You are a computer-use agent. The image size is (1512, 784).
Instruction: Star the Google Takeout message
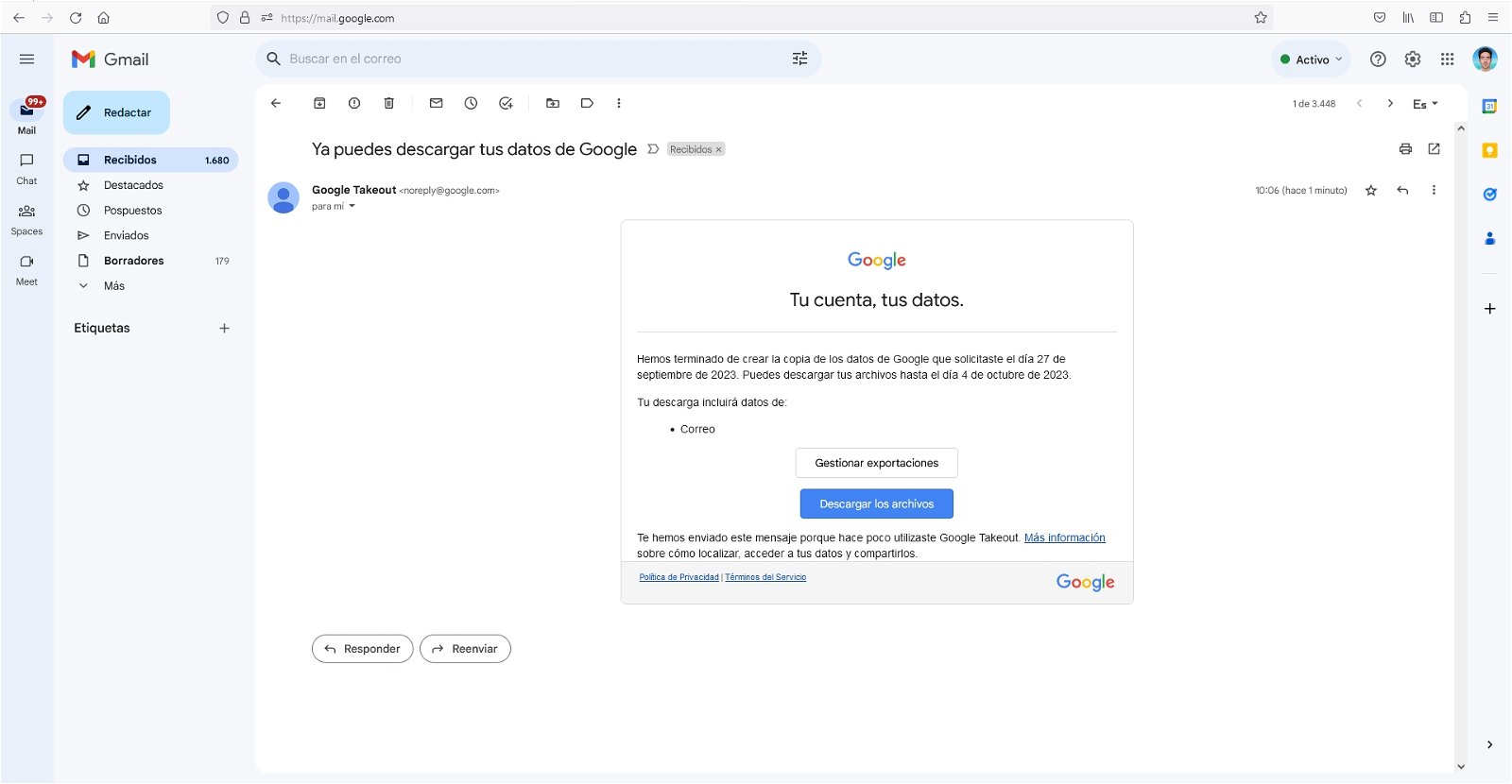pos(1371,191)
